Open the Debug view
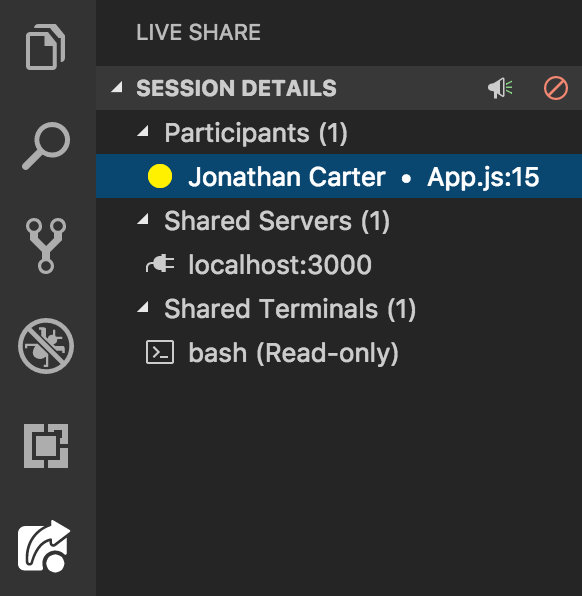This screenshot has width=582, height=596. click(46, 346)
